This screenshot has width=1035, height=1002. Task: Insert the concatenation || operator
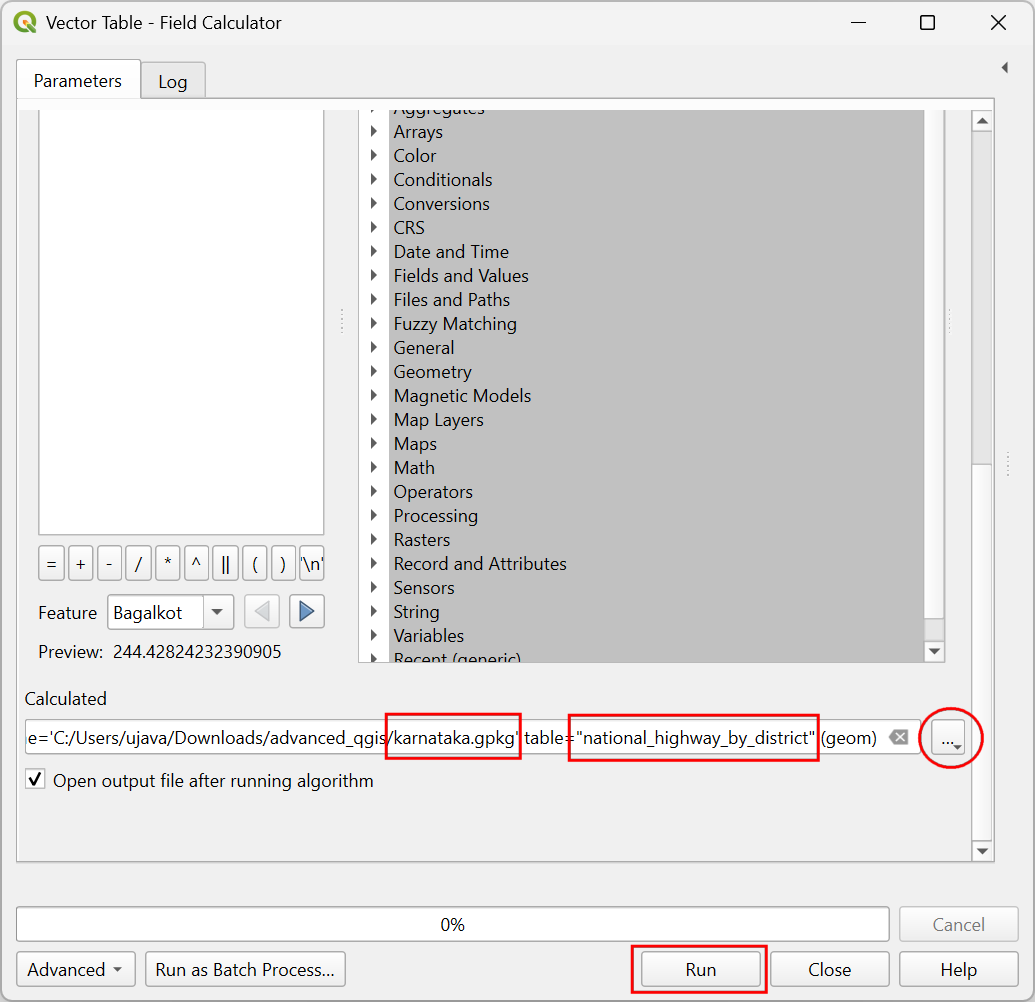pos(225,564)
